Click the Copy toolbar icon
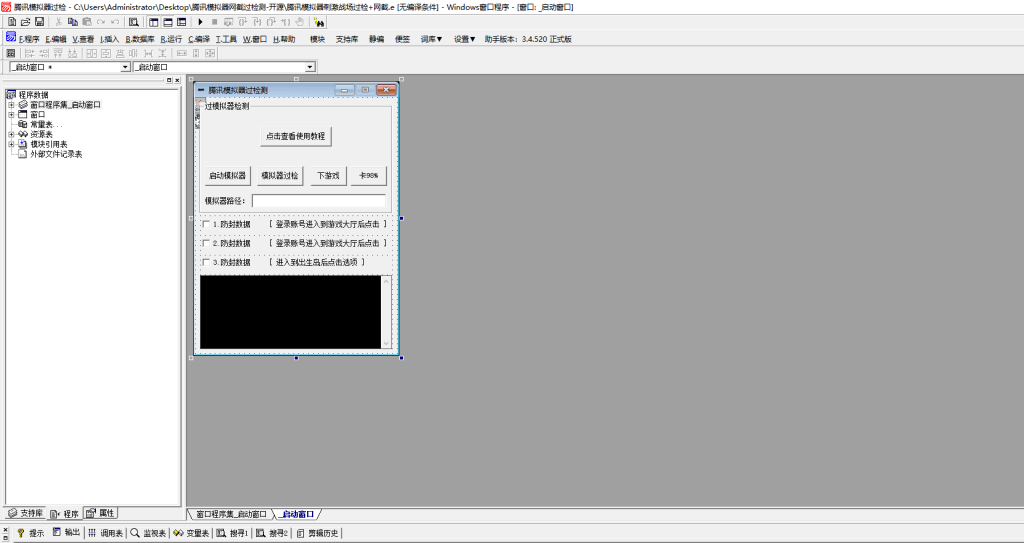The width and height of the screenshot is (1024, 543). pyautogui.click(x=72, y=22)
